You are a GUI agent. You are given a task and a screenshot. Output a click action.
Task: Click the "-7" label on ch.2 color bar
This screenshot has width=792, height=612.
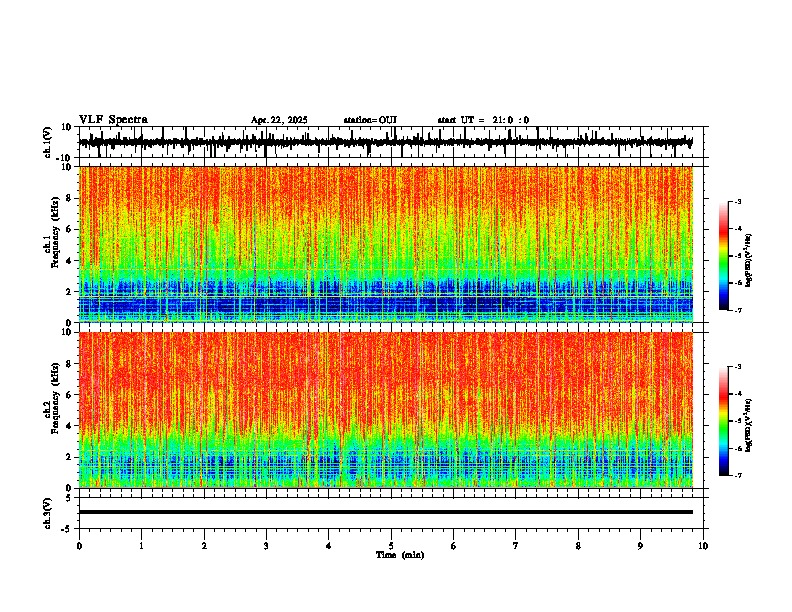point(737,475)
